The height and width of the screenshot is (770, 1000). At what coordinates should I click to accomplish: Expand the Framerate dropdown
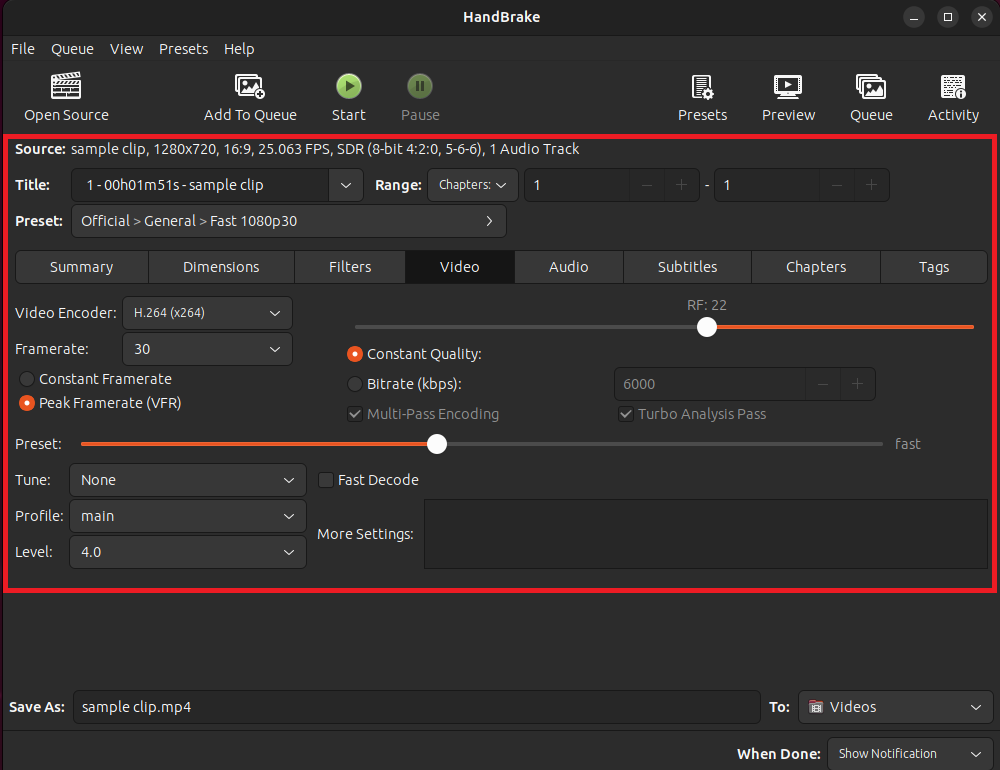(x=206, y=349)
